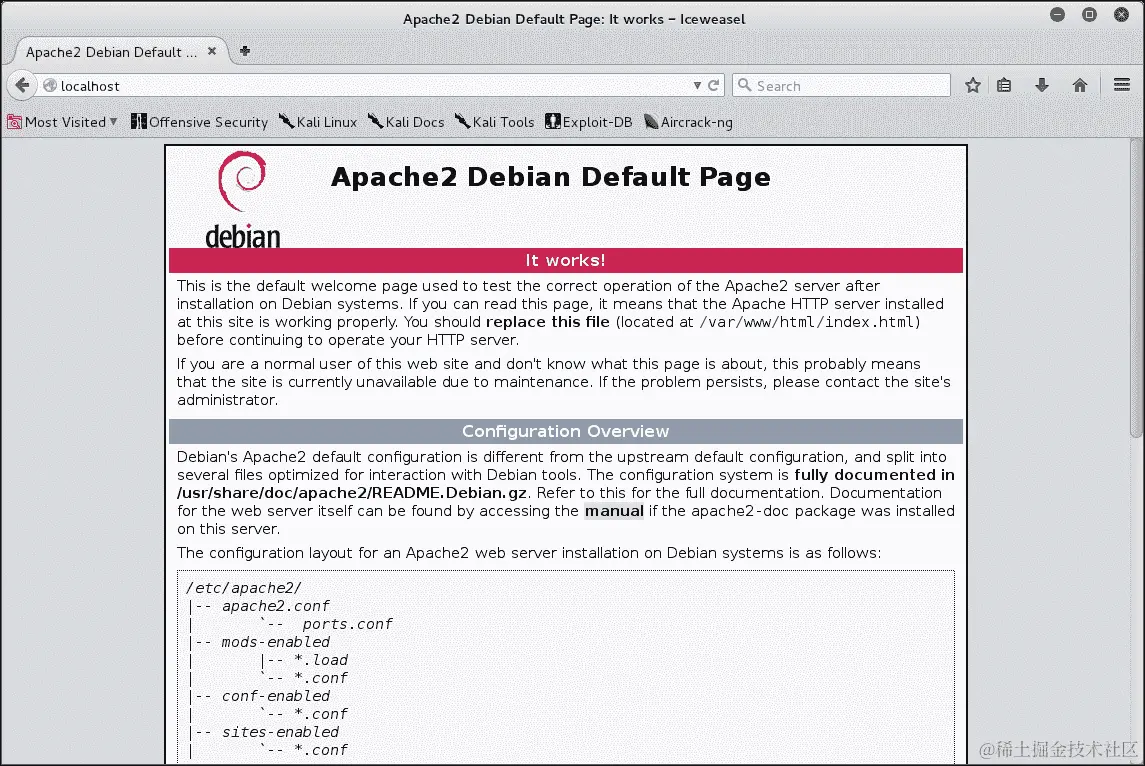
Task: Open the hamburger menu
Action: tap(1122, 85)
